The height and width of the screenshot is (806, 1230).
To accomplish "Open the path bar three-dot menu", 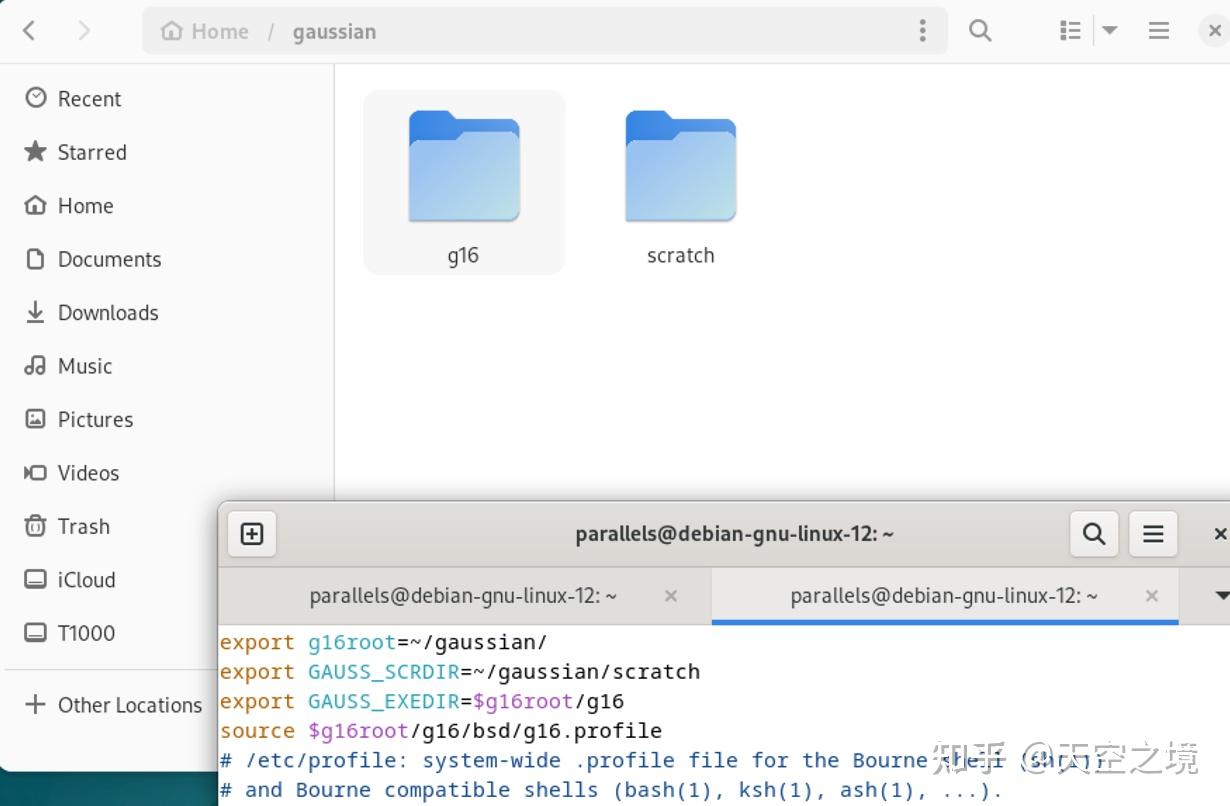I will pyautogui.click(x=922, y=31).
